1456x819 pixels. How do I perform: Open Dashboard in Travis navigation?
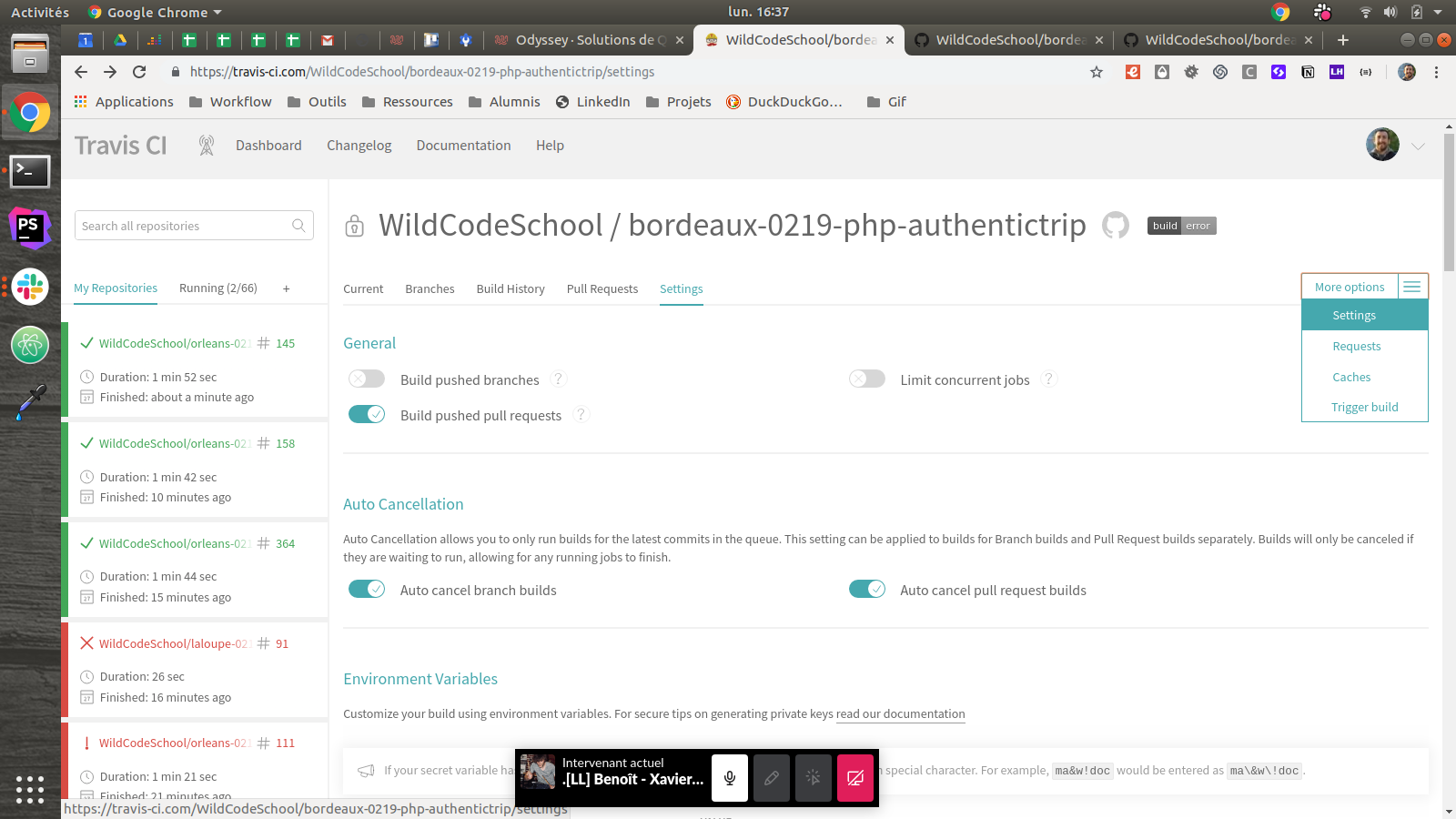coord(268,146)
